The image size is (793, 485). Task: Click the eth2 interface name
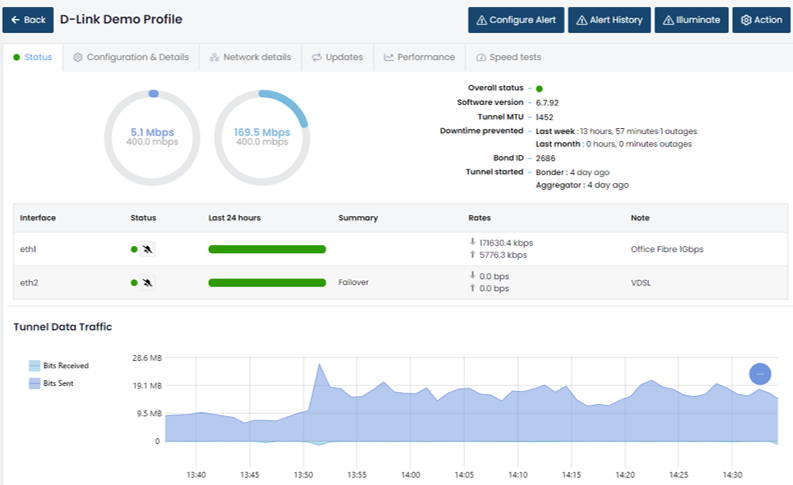29,282
